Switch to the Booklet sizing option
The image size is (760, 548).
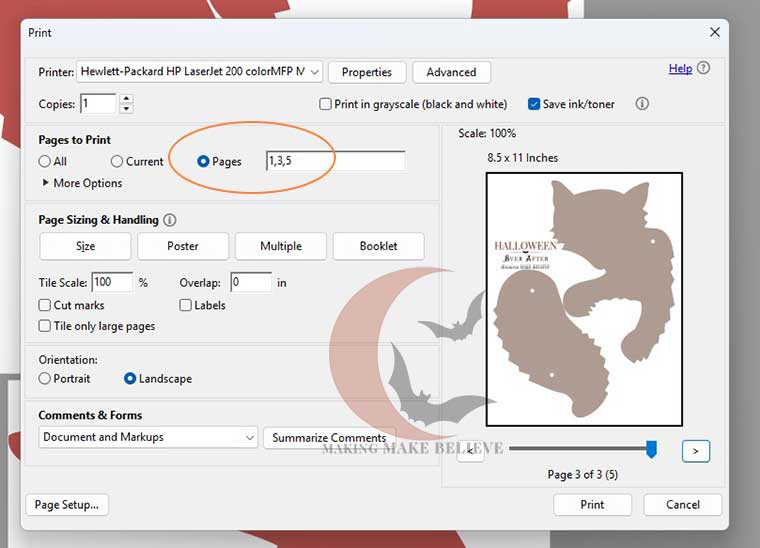point(379,246)
